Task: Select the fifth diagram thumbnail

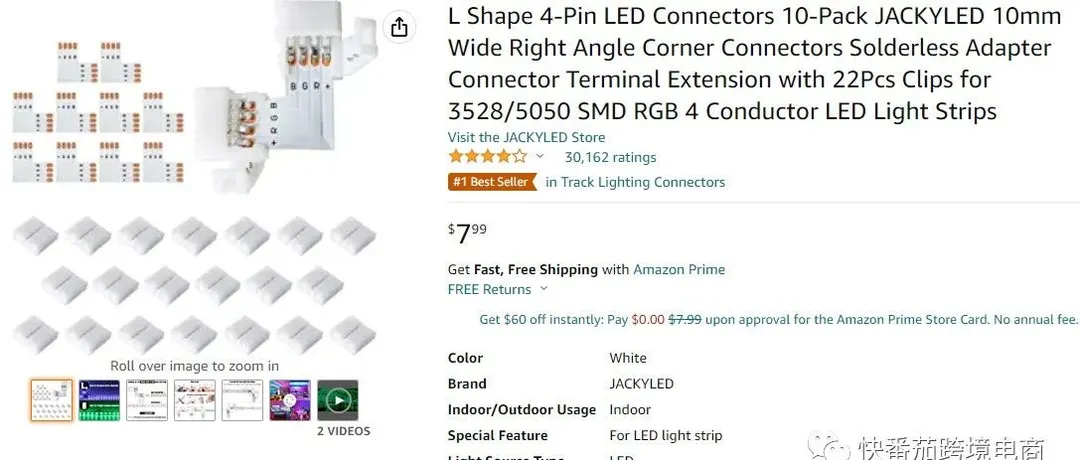Action: pos(242,400)
